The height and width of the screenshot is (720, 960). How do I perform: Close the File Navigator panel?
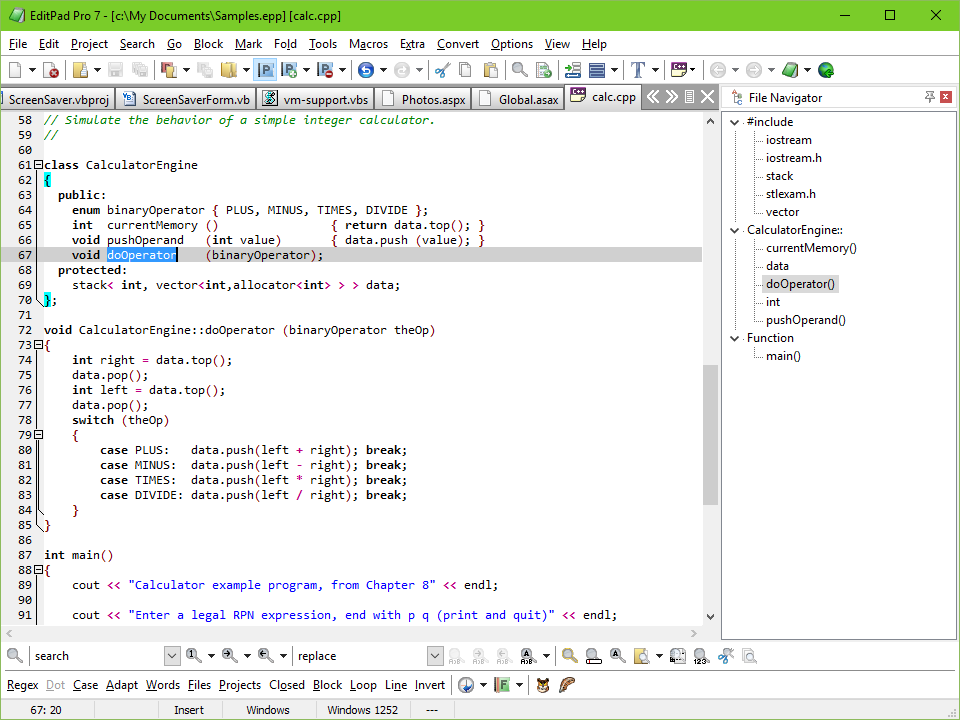[x=946, y=97]
